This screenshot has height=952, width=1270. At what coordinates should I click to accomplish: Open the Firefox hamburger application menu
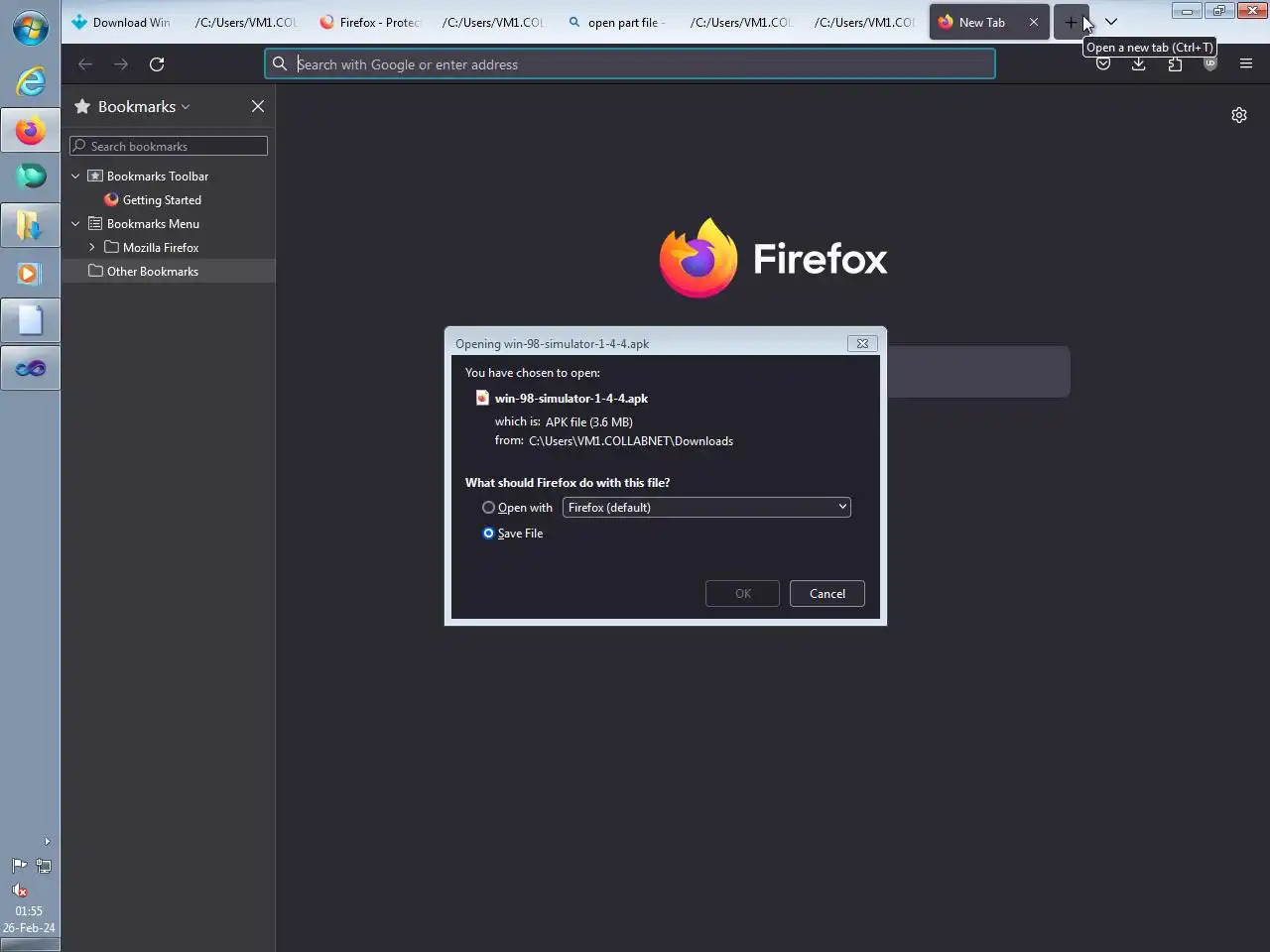[1246, 64]
